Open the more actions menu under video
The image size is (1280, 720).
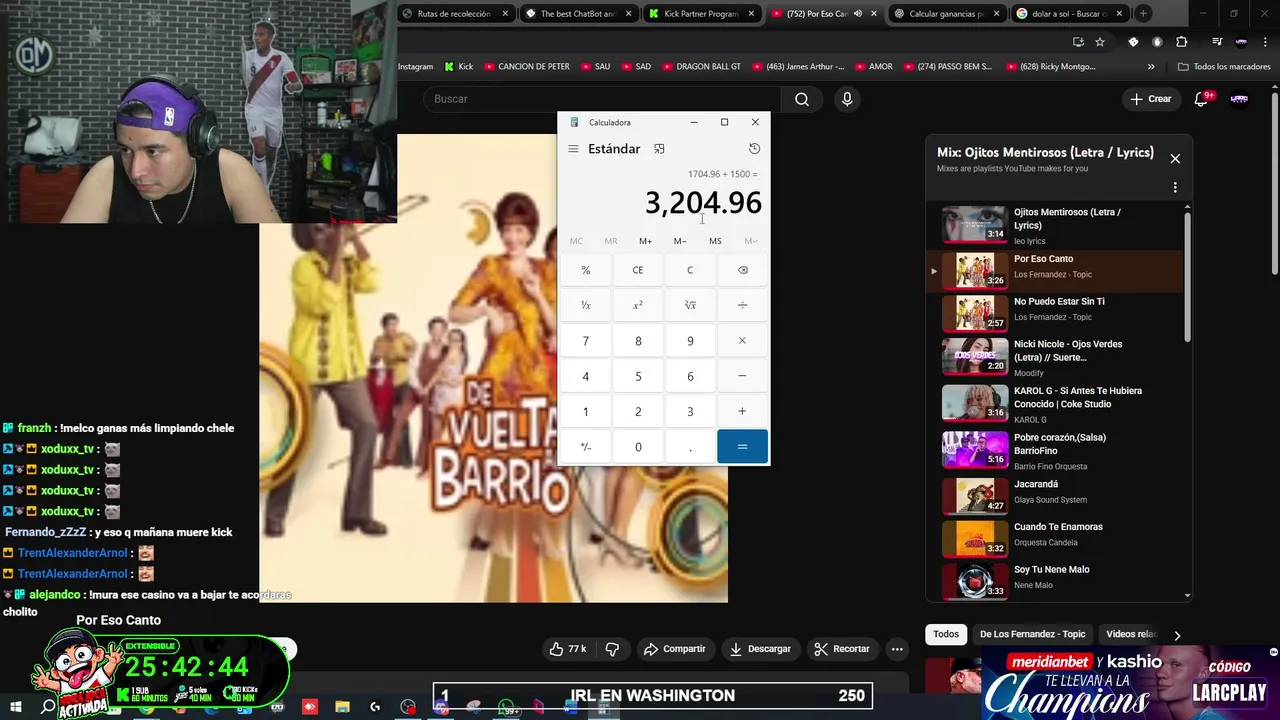click(897, 649)
